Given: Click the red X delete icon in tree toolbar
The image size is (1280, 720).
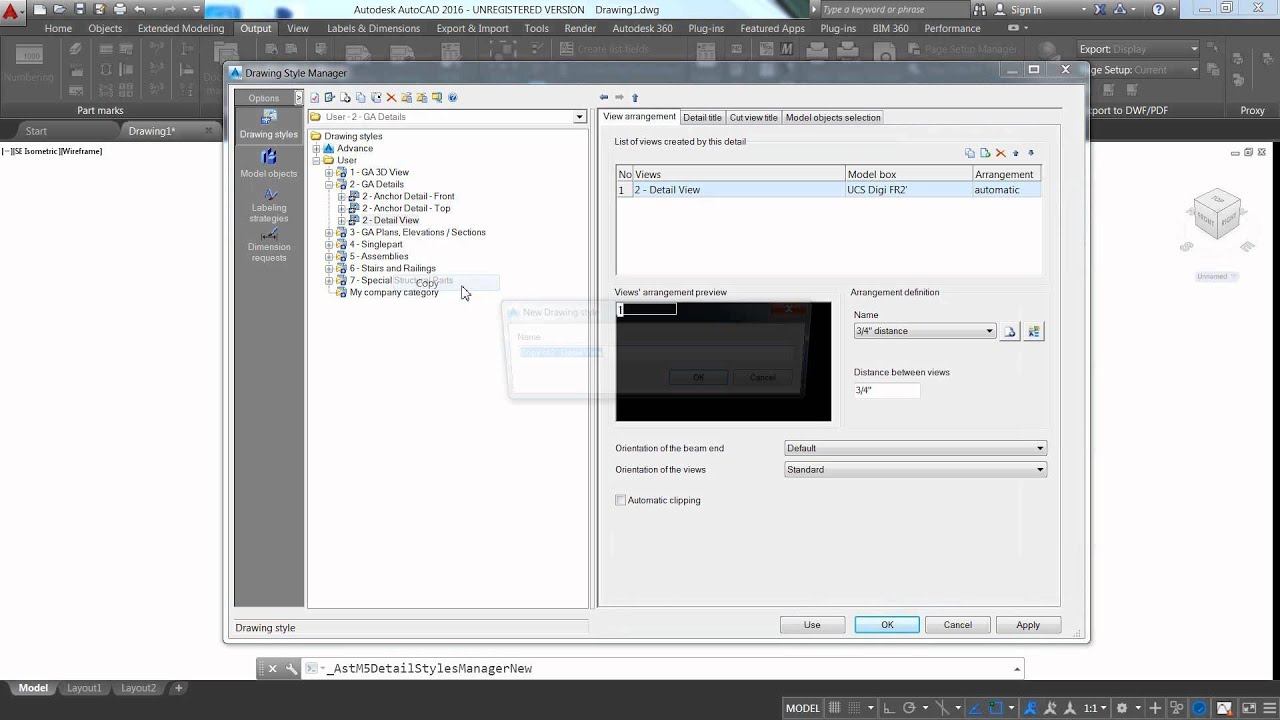Looking at the screenshot, I should (x=391, y=98).
